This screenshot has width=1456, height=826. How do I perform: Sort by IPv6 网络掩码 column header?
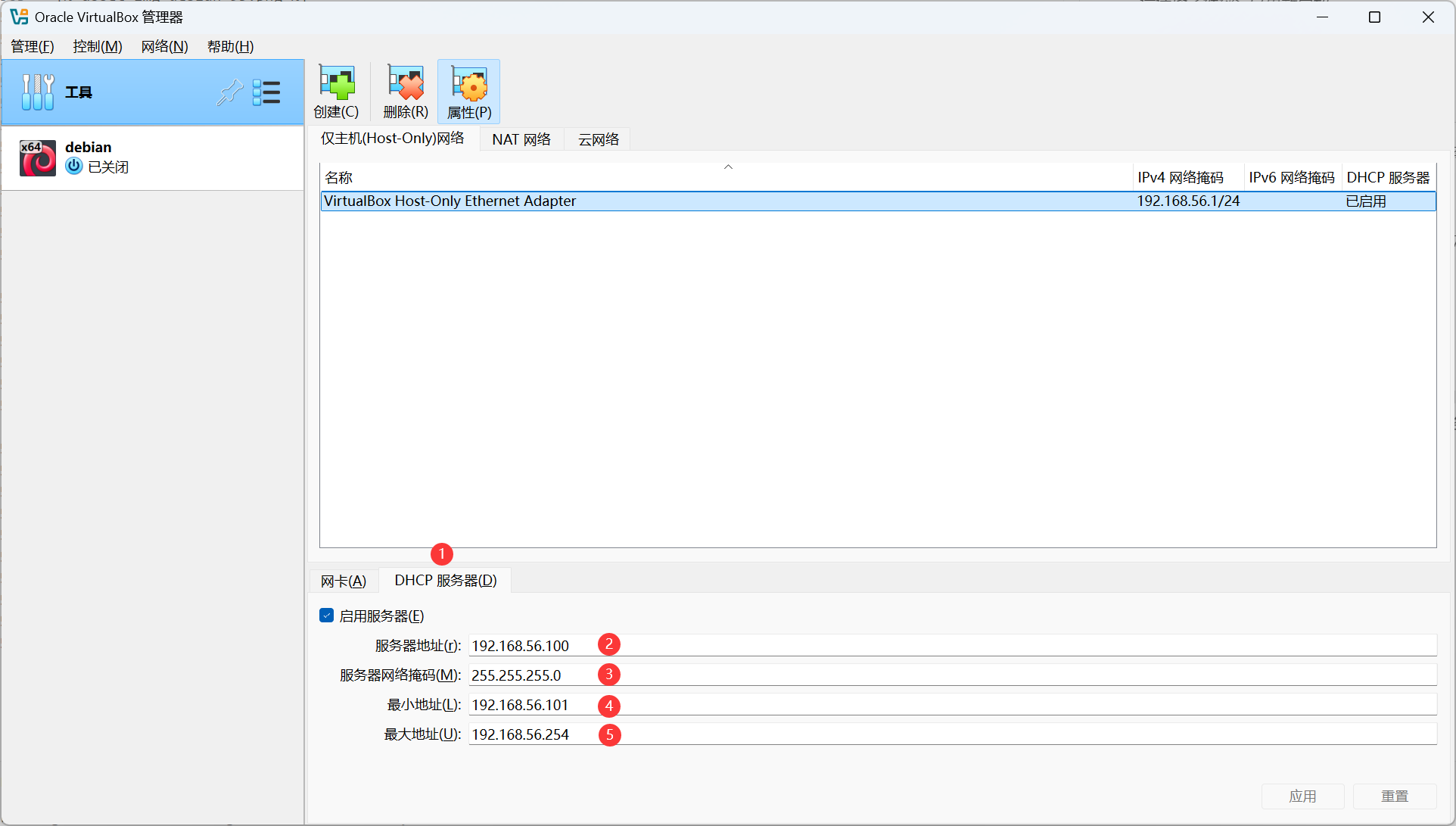click(x=1293, y=177)
